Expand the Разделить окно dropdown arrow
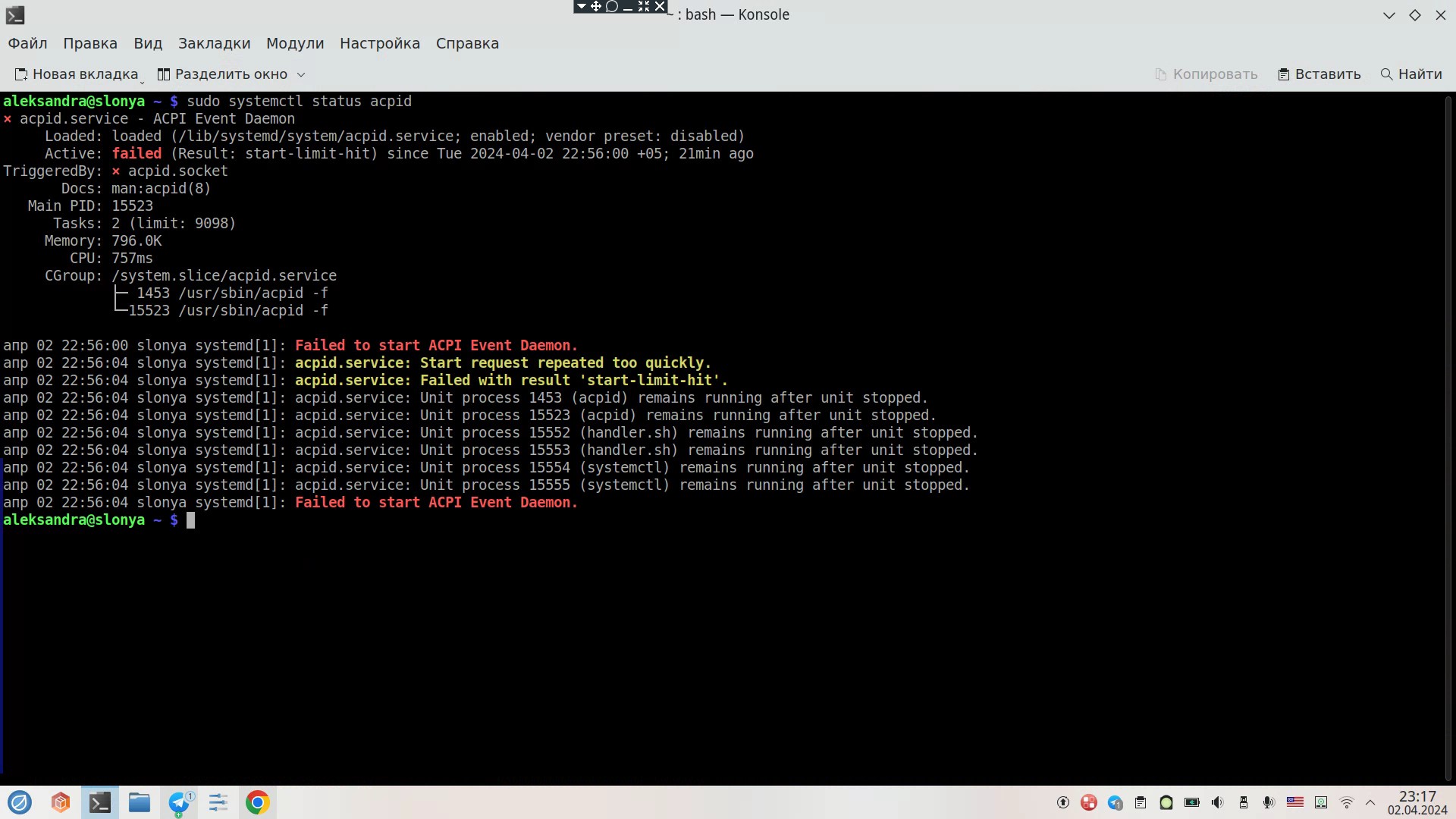The height and width of the screenshot is (819, 1456). [x=301, y=74]
